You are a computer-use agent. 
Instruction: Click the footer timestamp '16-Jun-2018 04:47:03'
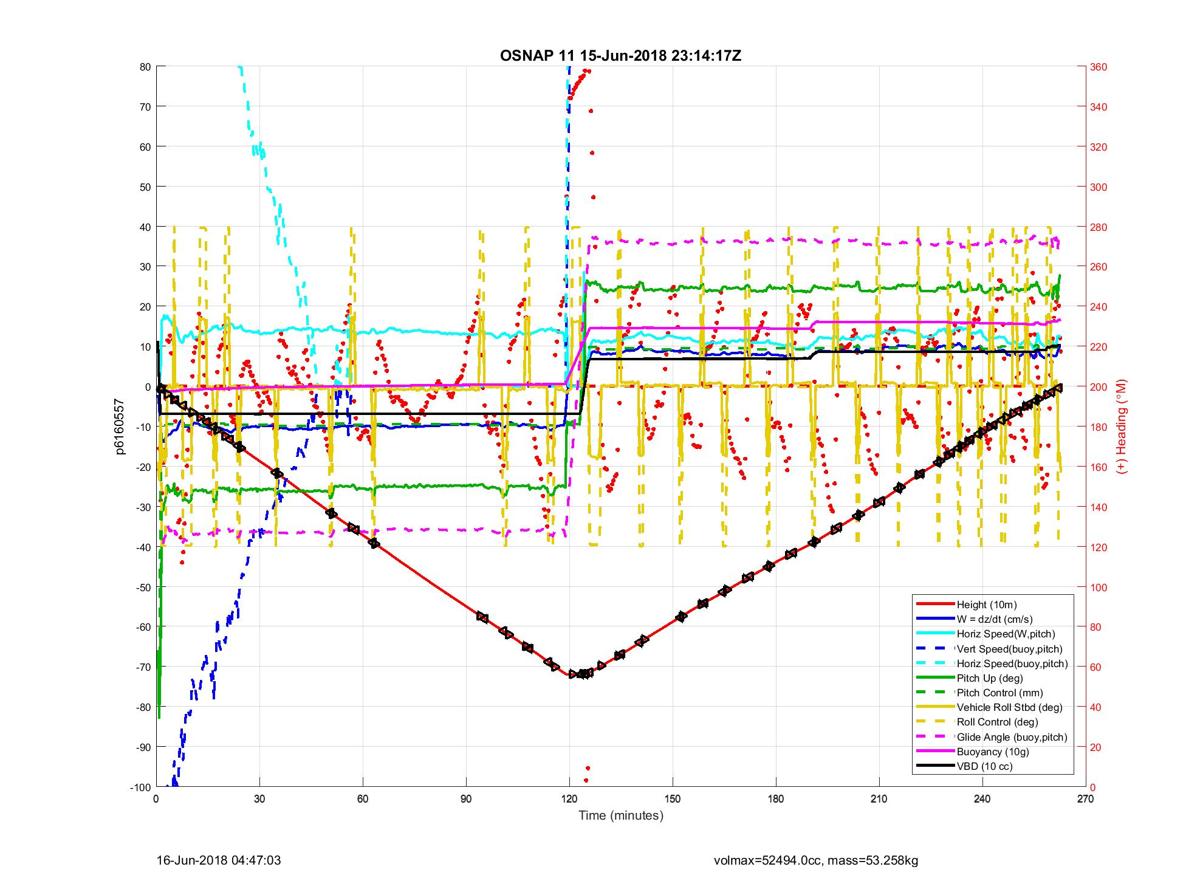219,859
